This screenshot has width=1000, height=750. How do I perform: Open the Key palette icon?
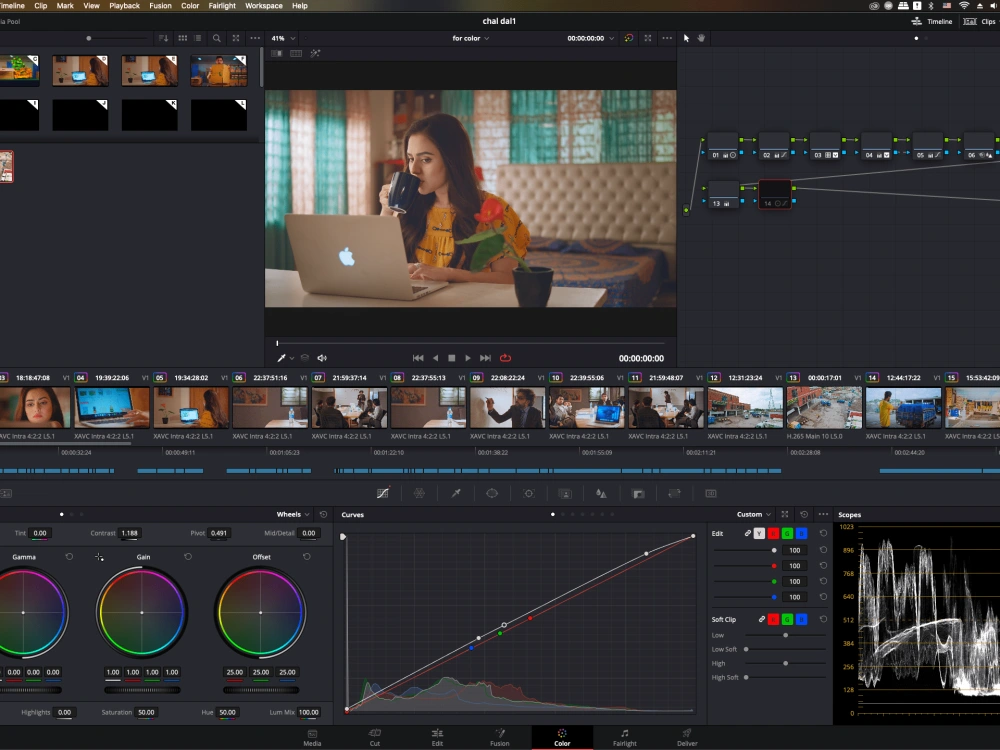point(638,493)
